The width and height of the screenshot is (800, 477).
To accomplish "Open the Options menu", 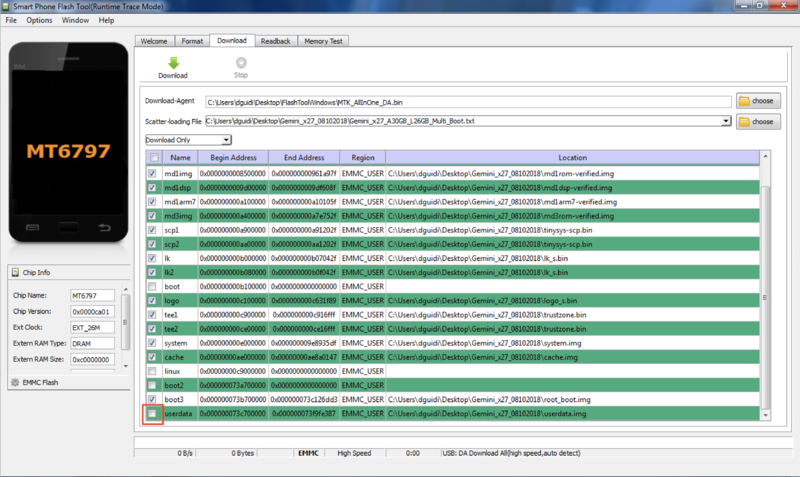I will click(x=40, y=21).
